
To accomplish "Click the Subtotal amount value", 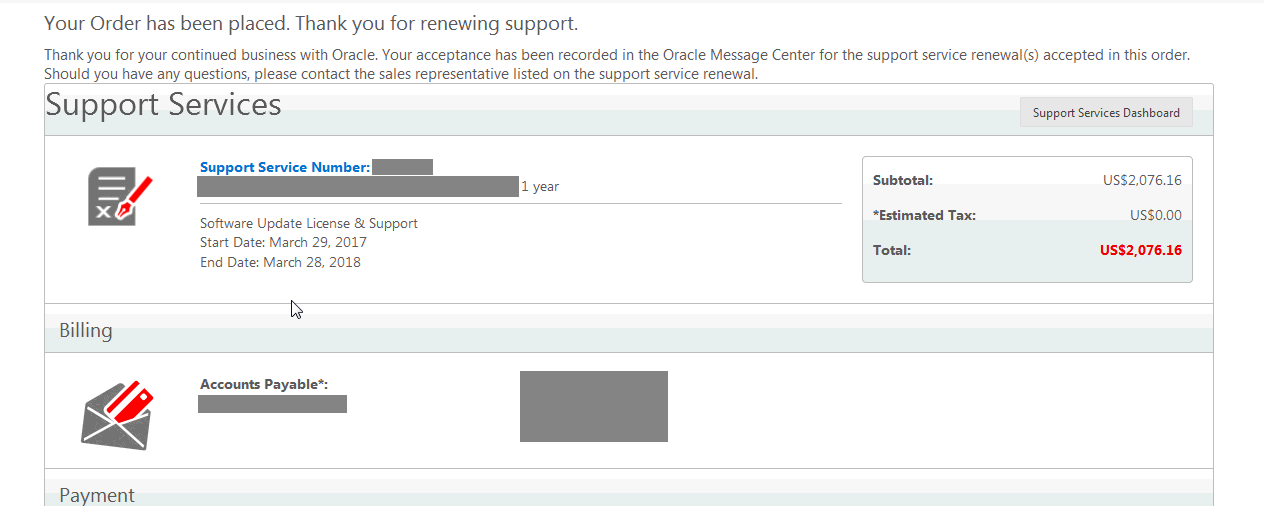I will click(1142, 181).
